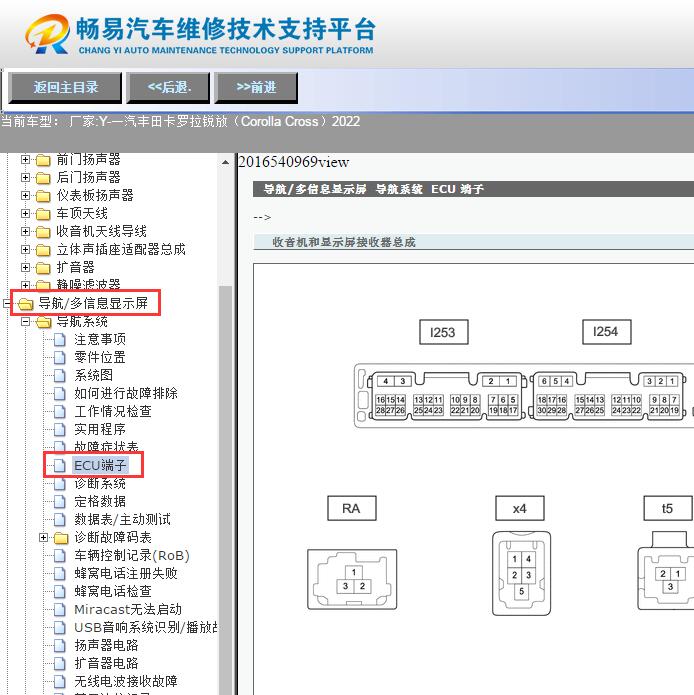The width and height of the screenshot is (694, 695).
Task: Click the tree panel scroll-up arrow
Action: pyautogui.click(x=225, y=163)
